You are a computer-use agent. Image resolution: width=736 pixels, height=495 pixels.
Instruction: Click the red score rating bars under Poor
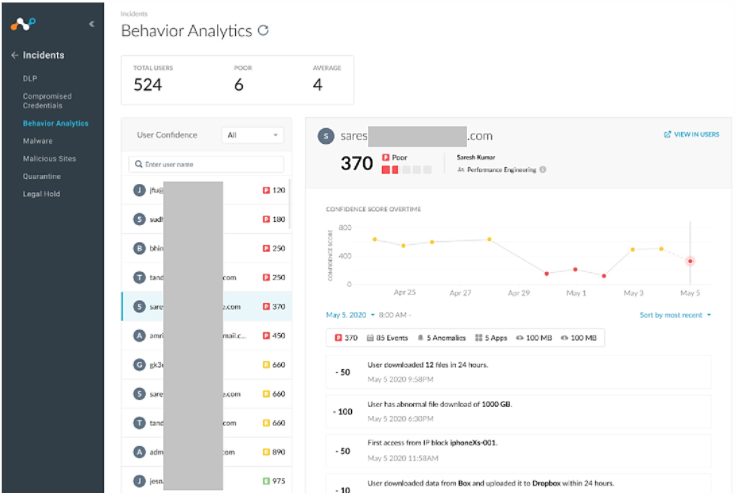click(x=406, y=170)
